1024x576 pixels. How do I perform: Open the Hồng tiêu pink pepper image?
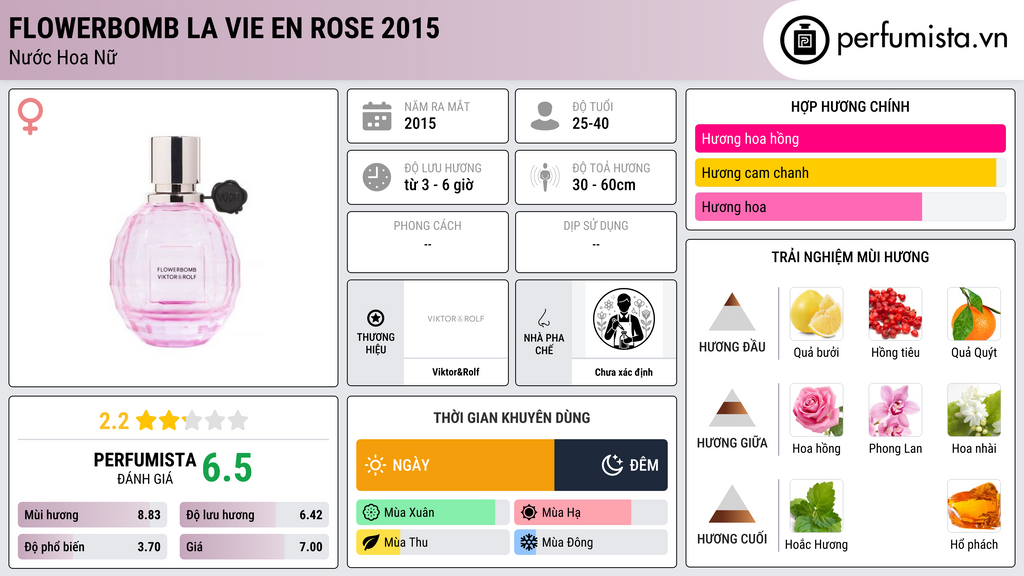pyautogui.click(x=895, y=314)
